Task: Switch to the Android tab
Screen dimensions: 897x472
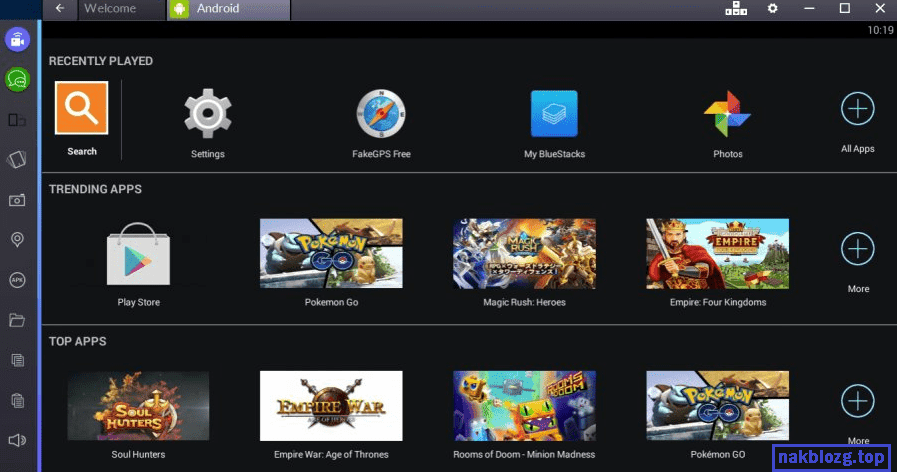Action: click(229, 9)
